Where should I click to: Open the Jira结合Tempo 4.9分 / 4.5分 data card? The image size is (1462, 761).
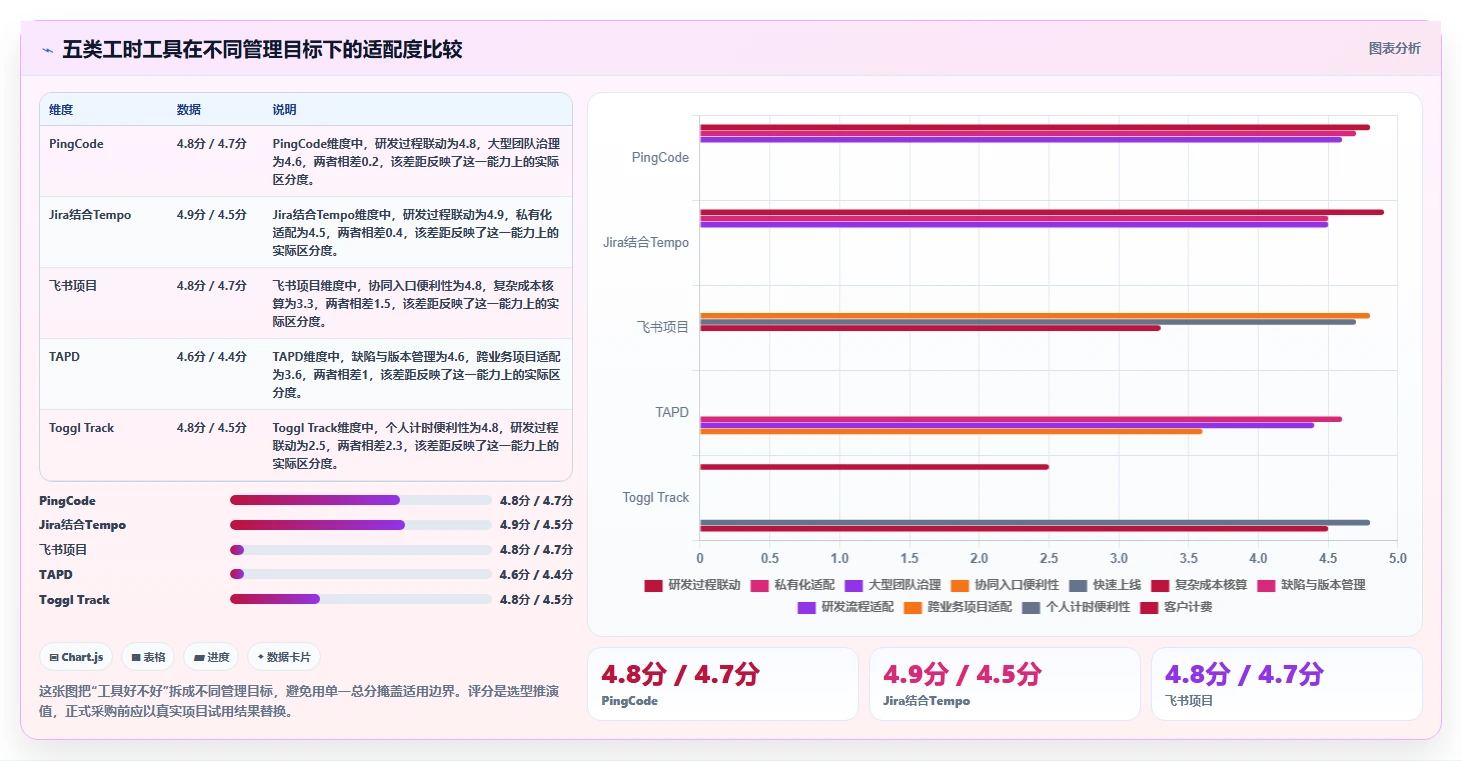1004,684
